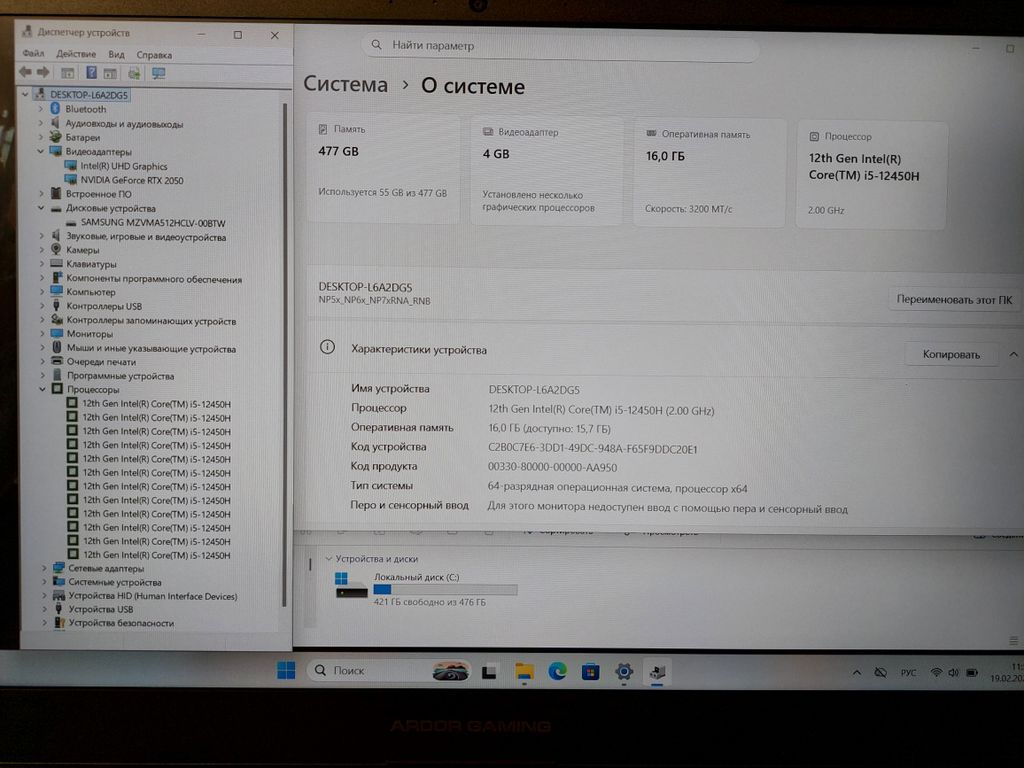Open Microsoft Edge from the taskbar
This screenshot has height=768, width=1024.
(x=556, y=671)
